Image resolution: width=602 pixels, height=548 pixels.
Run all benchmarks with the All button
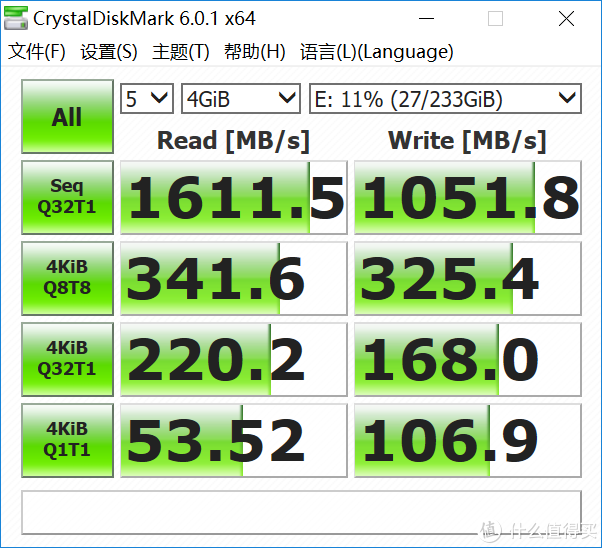(67, 117)
